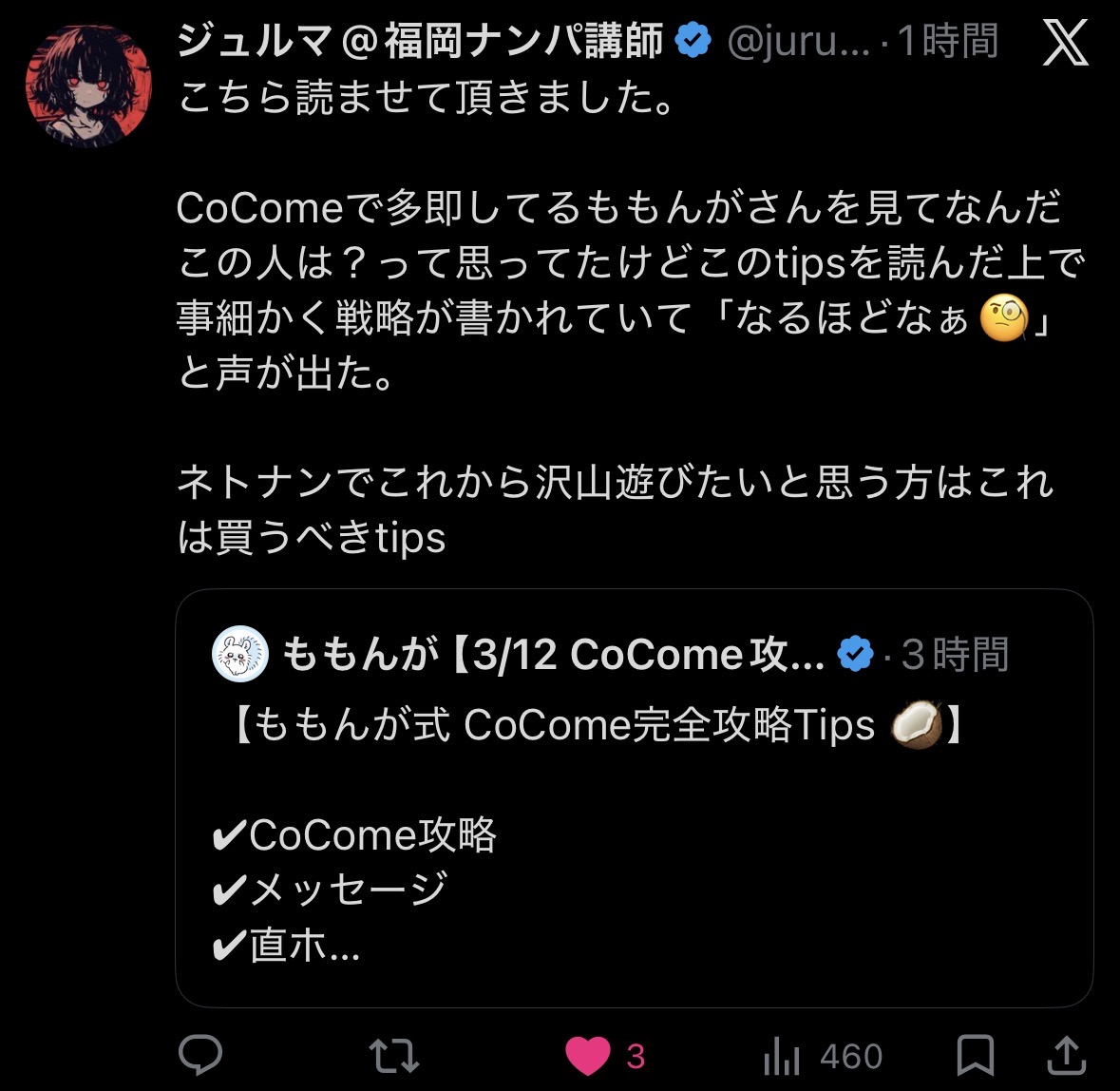Viewport: 1120px width, 1091px height.
Task: Tap the repost arrows icon
Action: click(x=393, y=1056)
